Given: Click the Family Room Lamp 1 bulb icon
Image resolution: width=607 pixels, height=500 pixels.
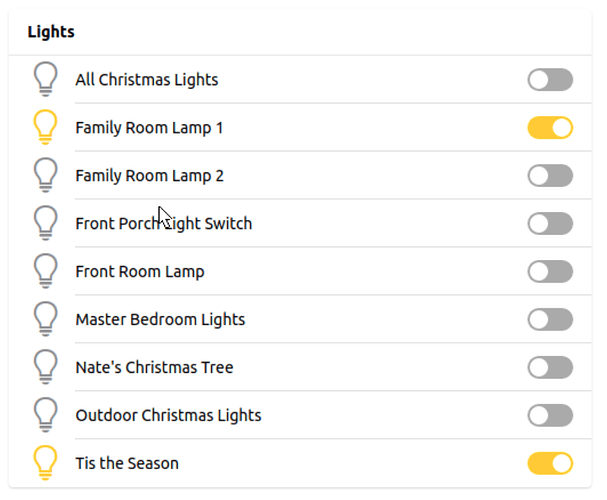Looking at the screenshot, I should 45,127.
